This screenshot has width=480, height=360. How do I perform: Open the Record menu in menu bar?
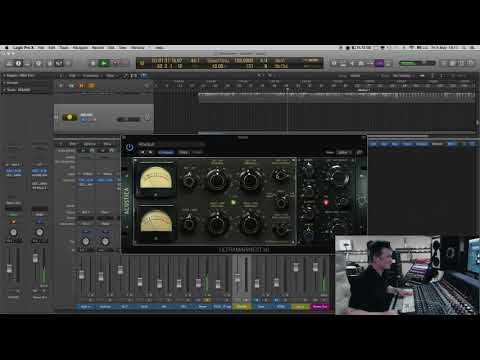click(98, 48)
